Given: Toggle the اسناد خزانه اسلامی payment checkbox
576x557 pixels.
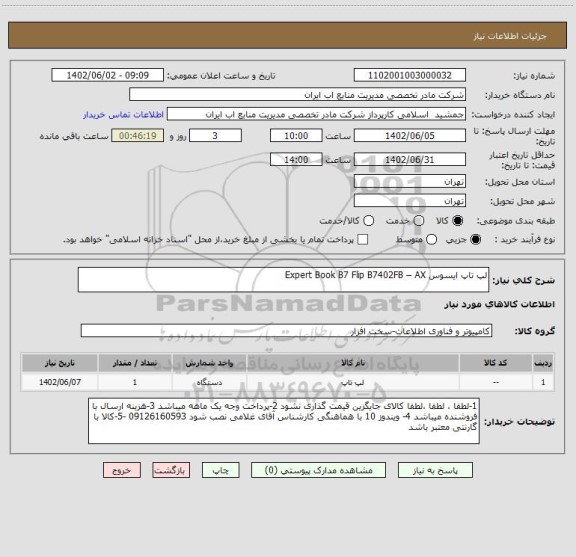Looking at the screenshot, I should click(363, 240).
